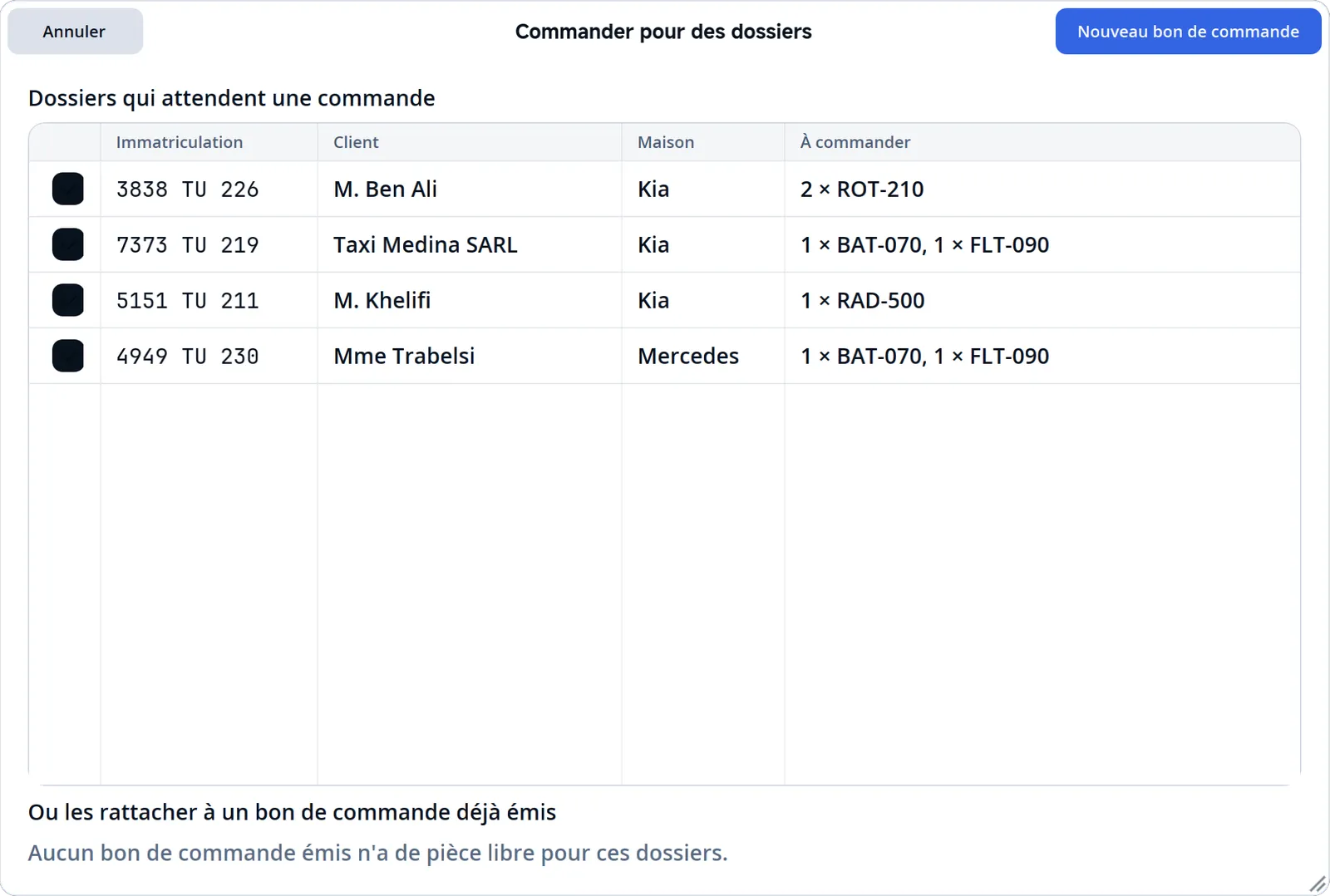Click client name Mme Trabelsi

coord(404,357)
